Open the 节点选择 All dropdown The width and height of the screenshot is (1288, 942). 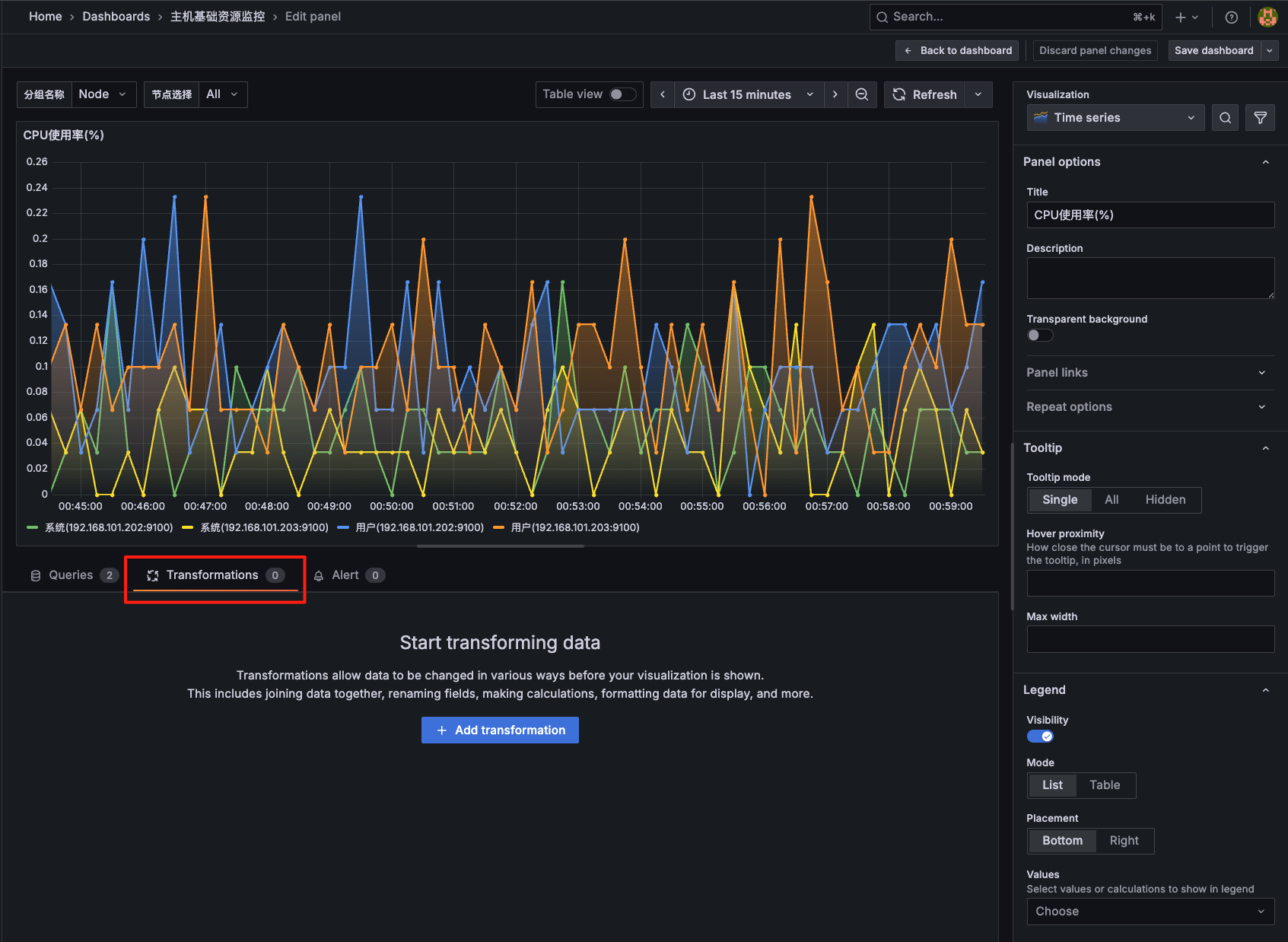[x=222, y=94]
